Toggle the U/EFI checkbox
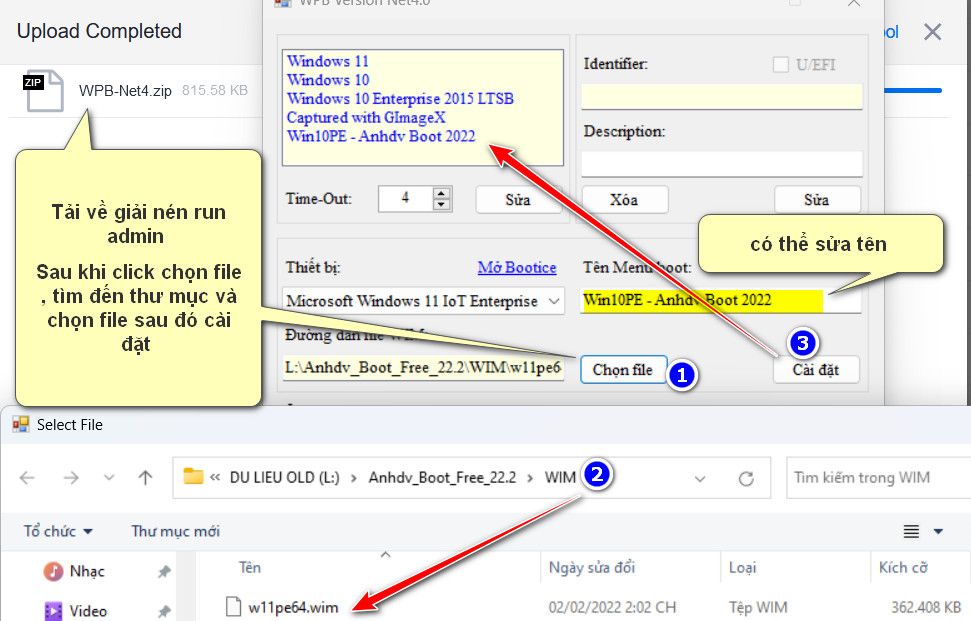971x621 pixels. [x=781, y=65]
